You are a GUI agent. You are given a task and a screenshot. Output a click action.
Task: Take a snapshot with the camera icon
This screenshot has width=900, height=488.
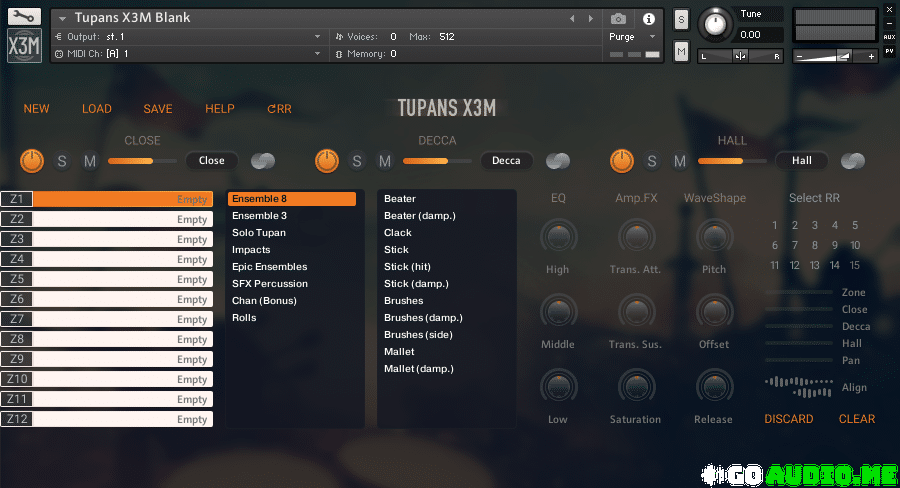(618, 19)
